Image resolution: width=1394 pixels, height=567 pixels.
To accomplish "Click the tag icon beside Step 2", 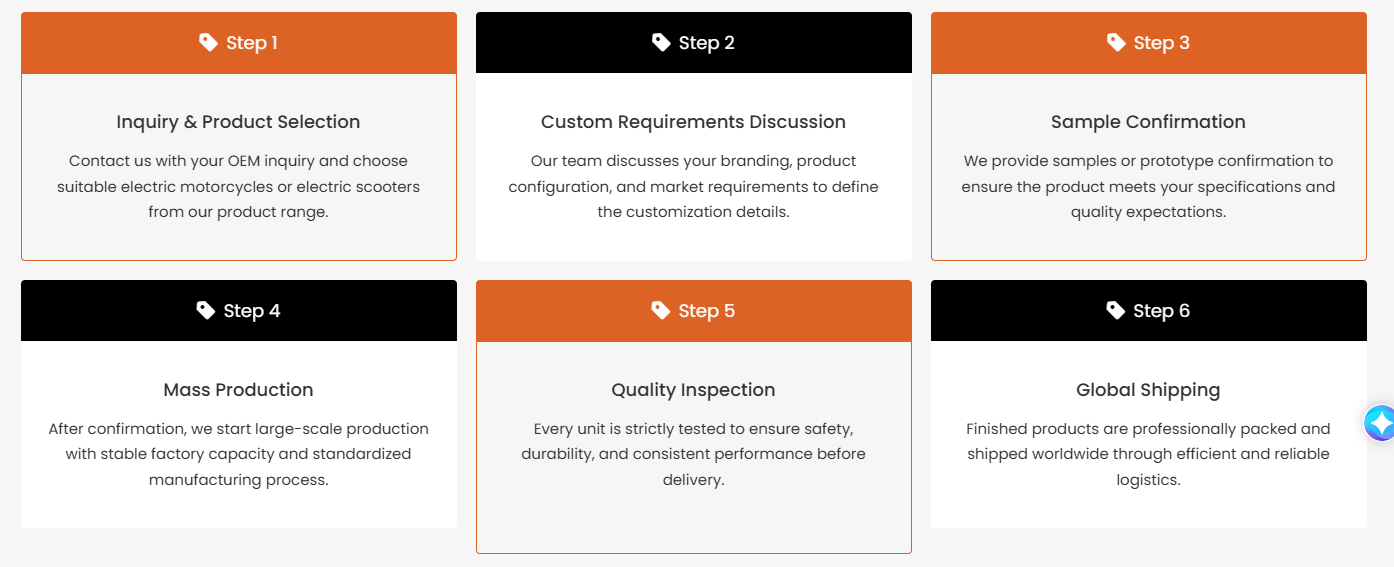I will pyautogui.click(x=661, y=42).
